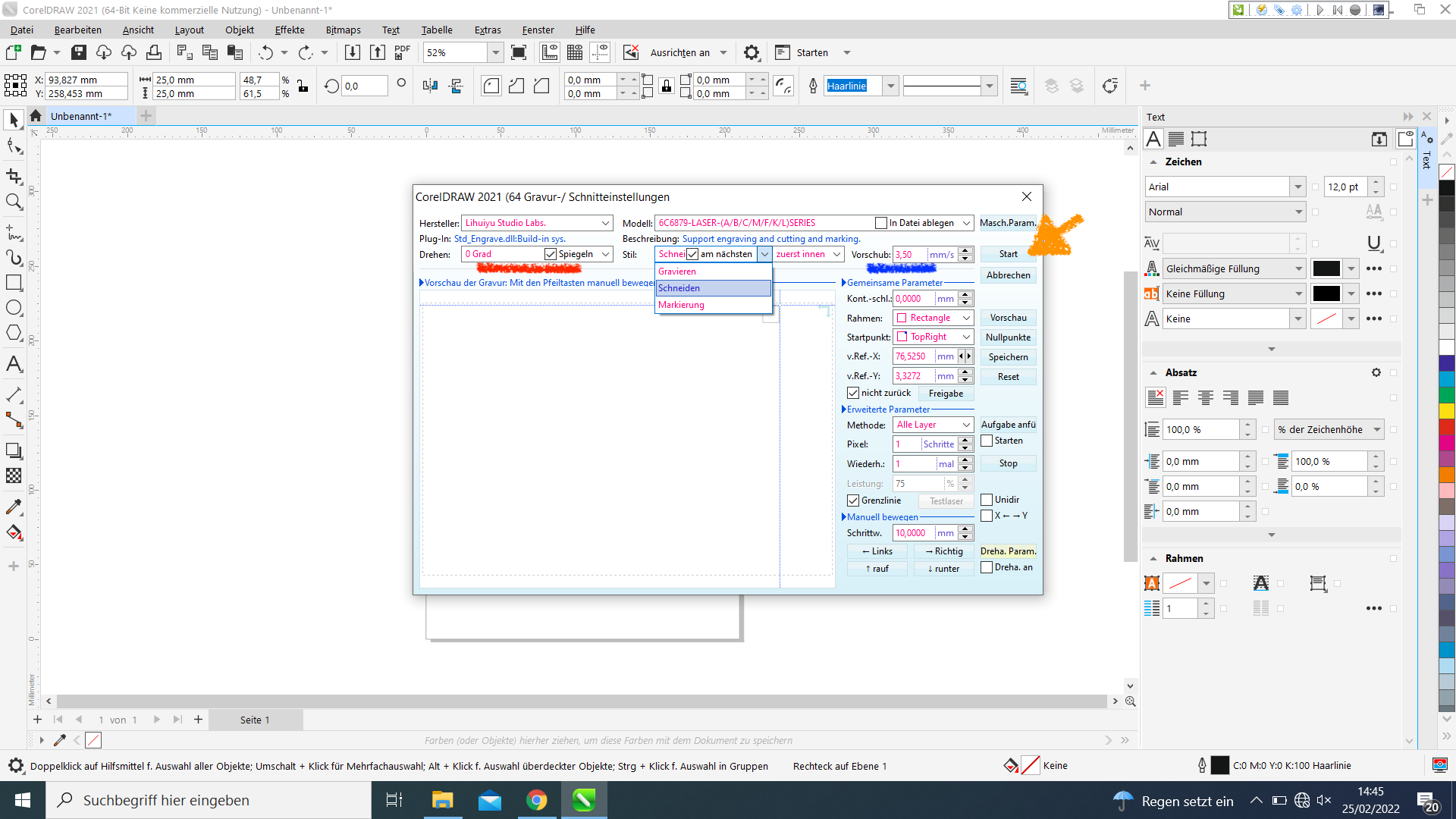Toggle the Spiegeln checkbox

pyautogui.click(x=551, y=254)
